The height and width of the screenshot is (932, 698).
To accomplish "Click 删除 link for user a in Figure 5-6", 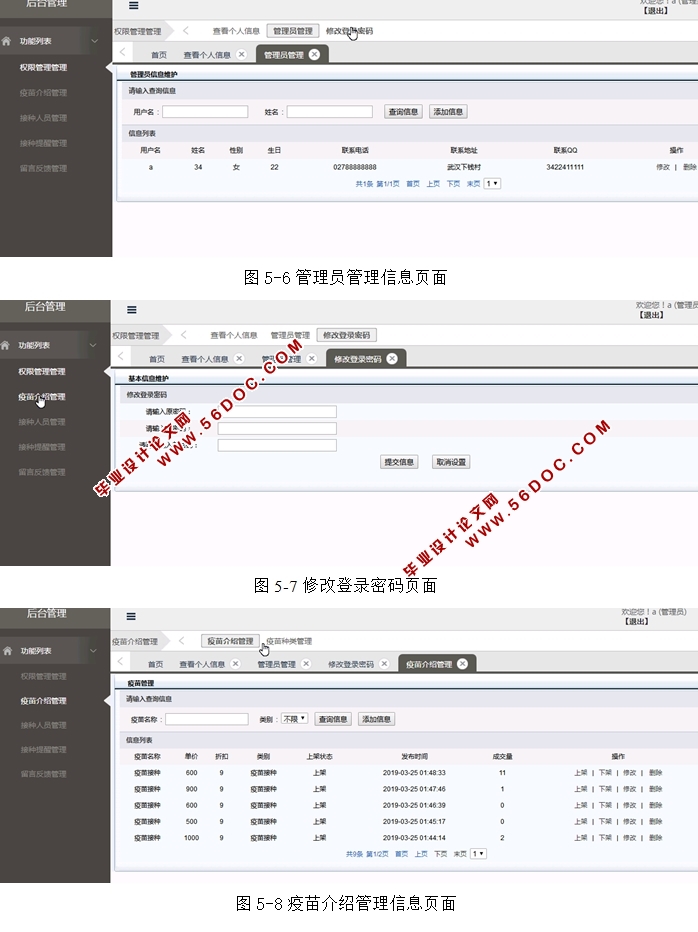I will point(690,167).
